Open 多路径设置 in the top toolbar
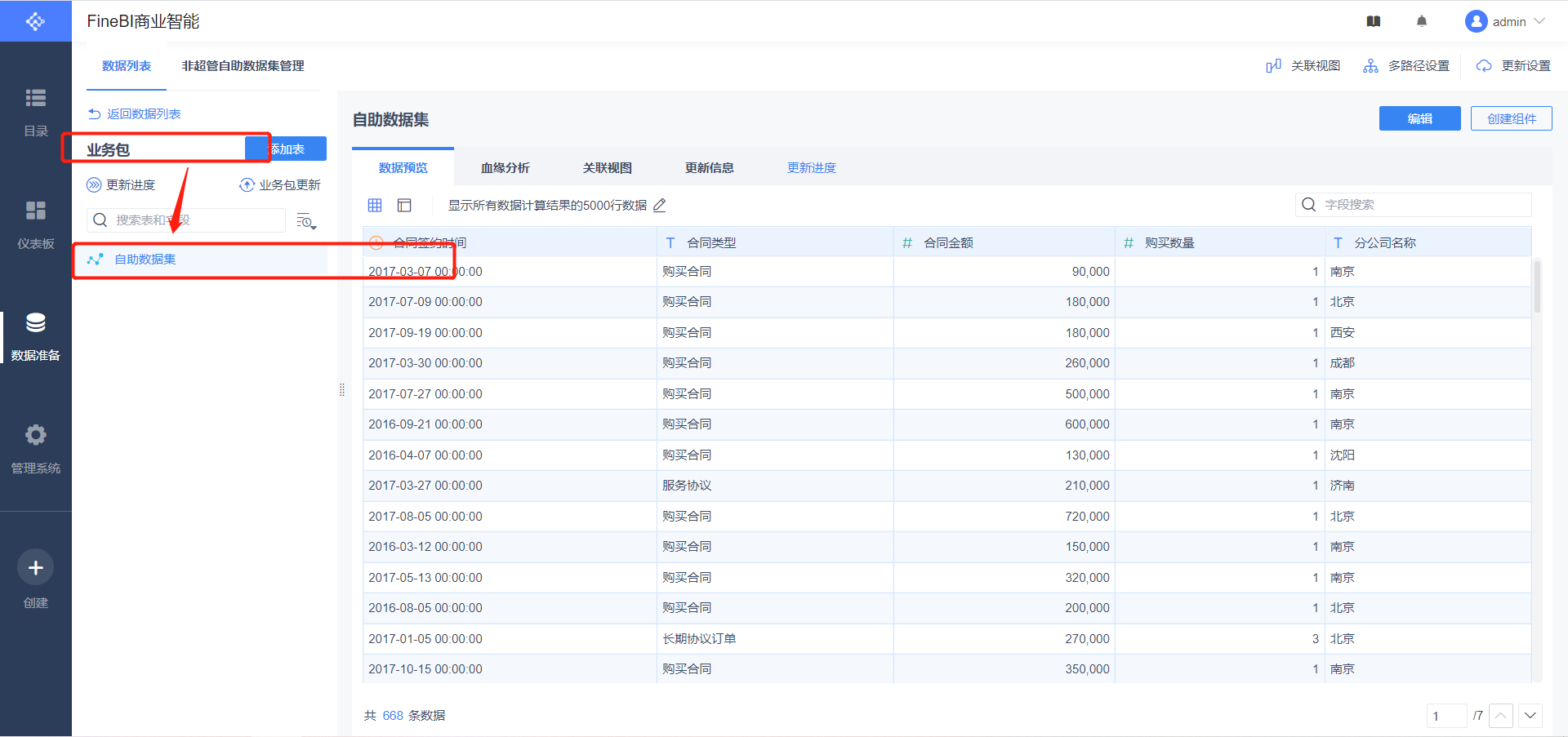 pos(1406,66)
